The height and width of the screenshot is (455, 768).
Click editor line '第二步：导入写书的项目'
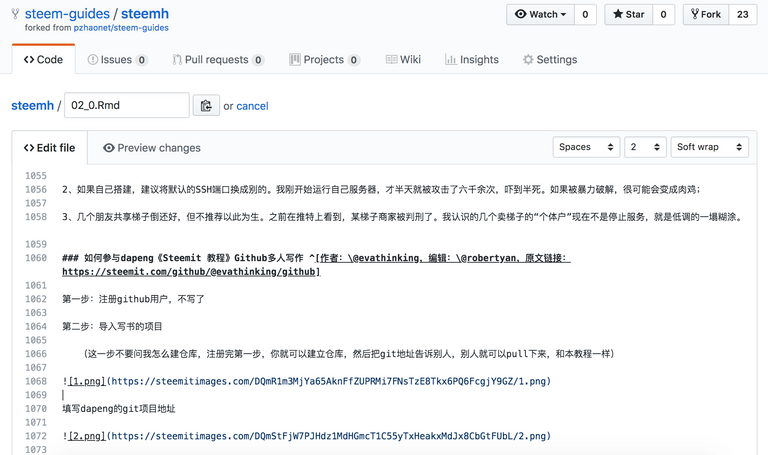[x=112, y=327]
